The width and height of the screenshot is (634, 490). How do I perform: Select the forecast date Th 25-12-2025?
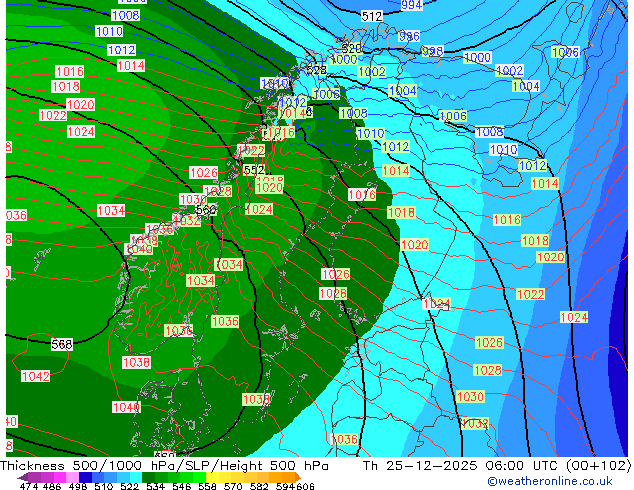(x=420, y=466)
